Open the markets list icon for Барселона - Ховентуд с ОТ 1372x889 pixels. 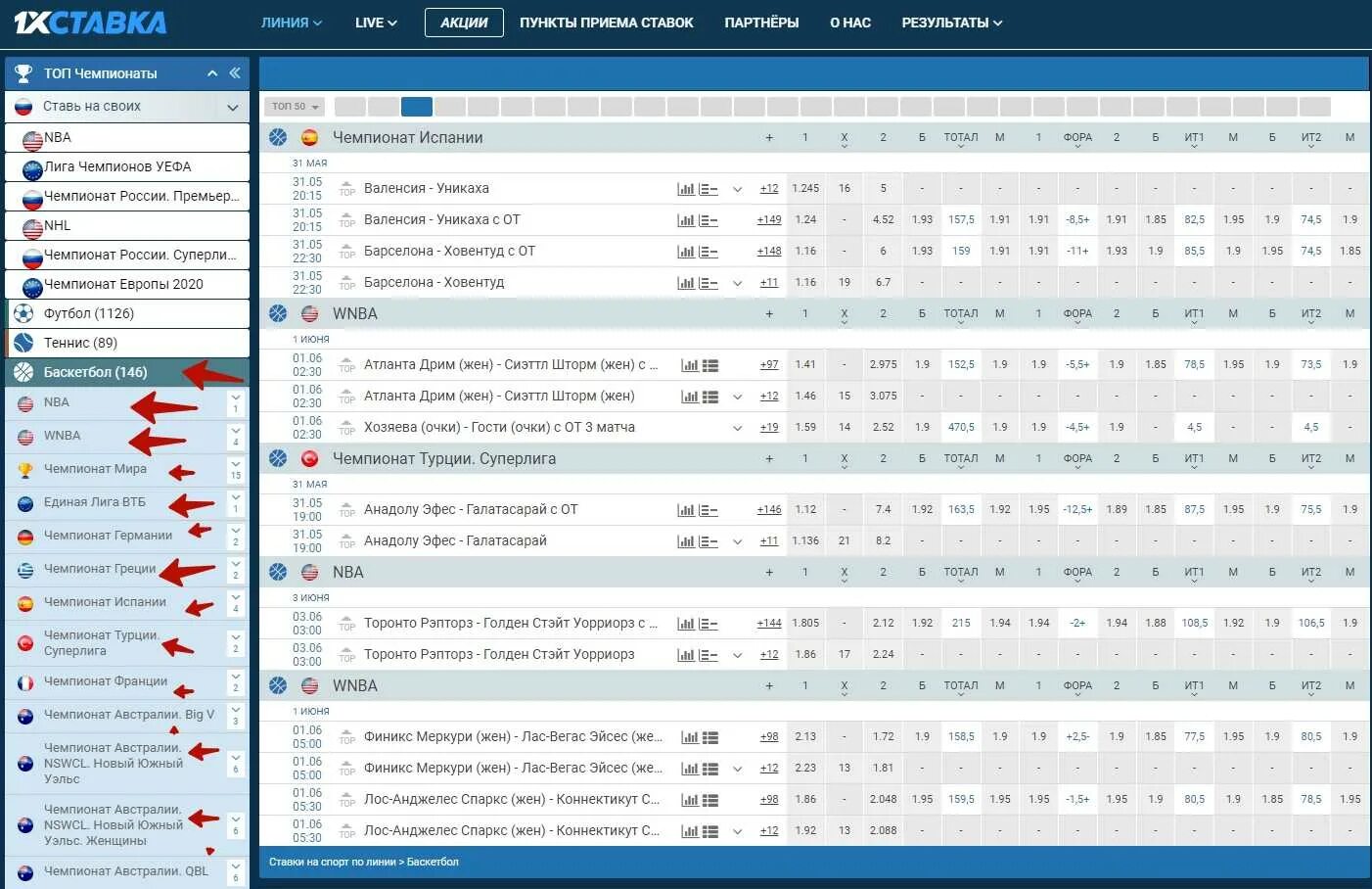pos(709,252)
